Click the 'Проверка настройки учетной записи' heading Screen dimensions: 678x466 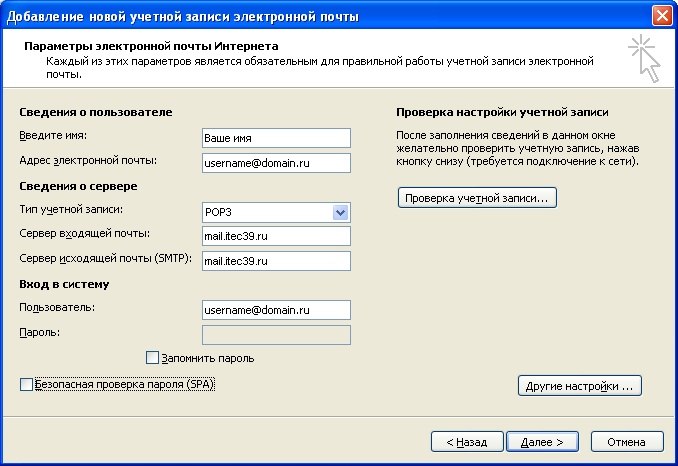502,113
